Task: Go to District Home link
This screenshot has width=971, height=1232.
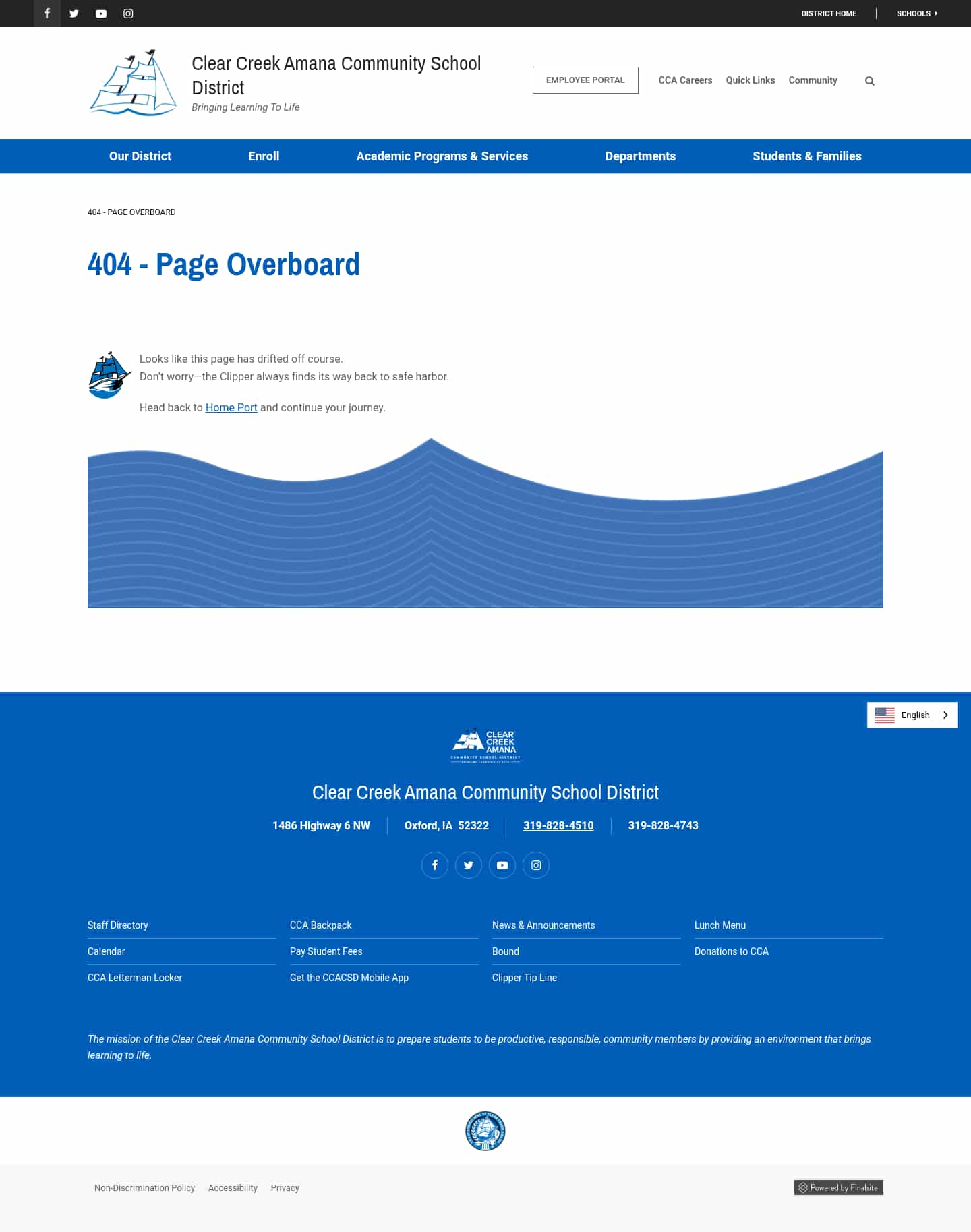Action: 829,13
